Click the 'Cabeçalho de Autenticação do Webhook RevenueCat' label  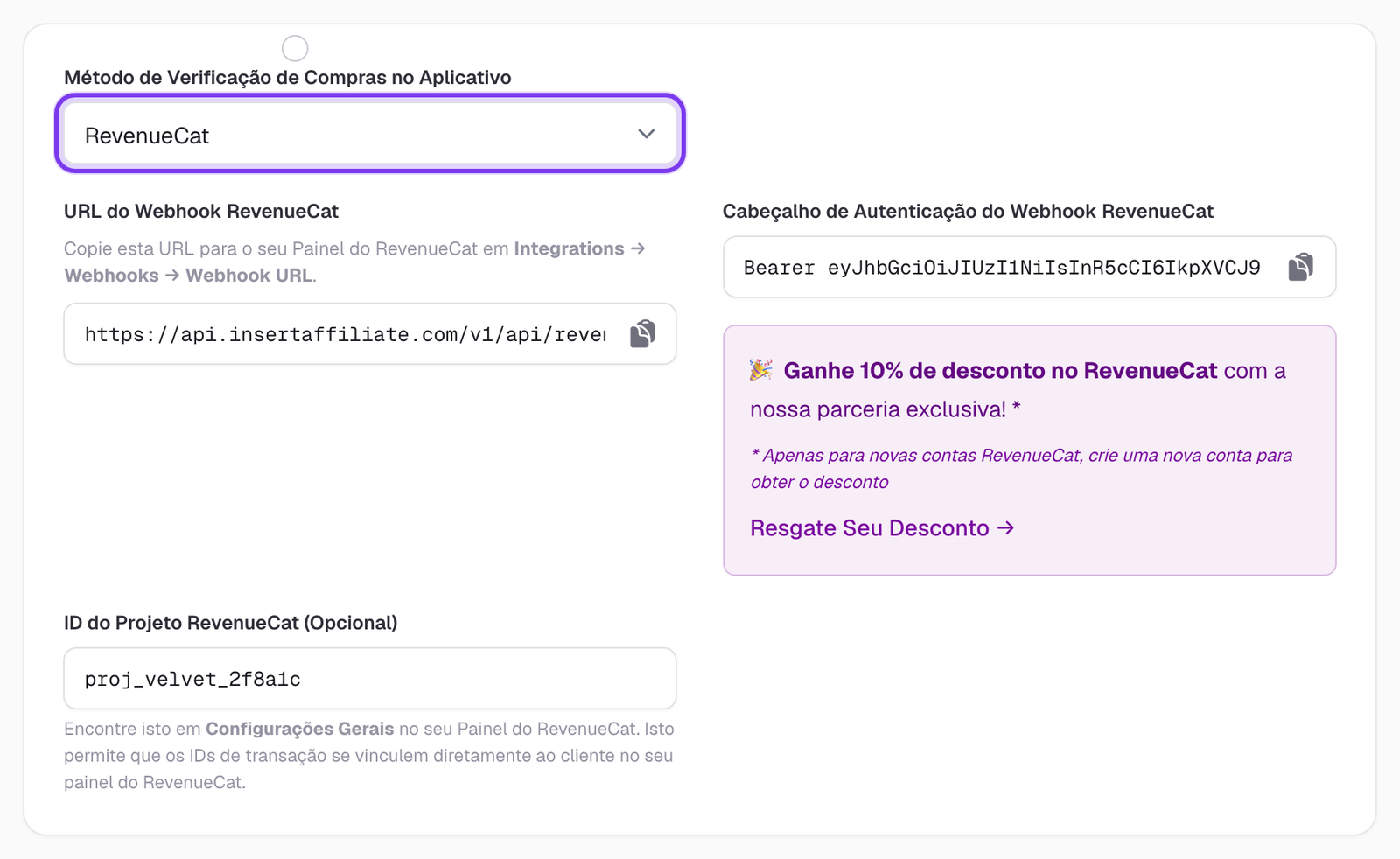pyautogui.click(x=968, y=211)
